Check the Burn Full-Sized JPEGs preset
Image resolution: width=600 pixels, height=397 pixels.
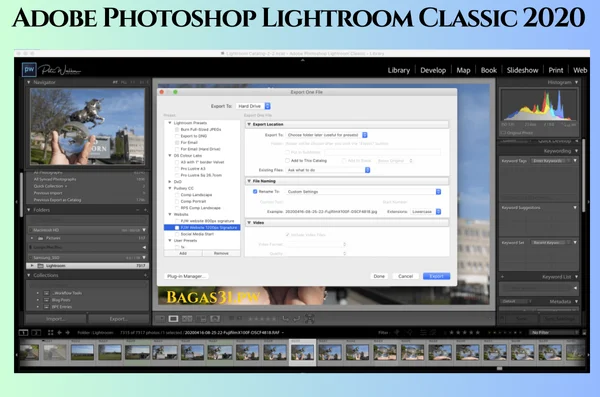click(177, 129)
